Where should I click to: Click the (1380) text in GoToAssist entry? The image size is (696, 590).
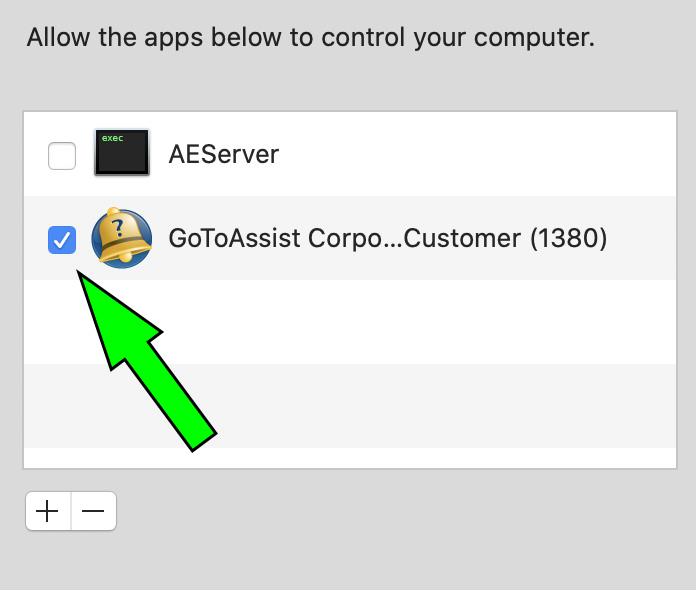click(569, 238)
